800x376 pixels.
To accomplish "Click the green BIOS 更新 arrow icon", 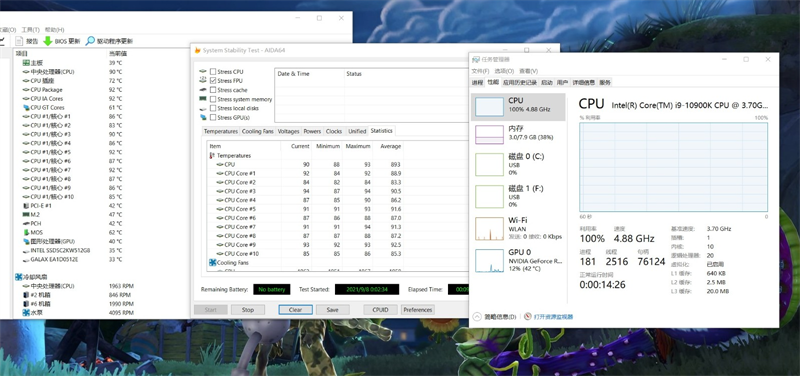I will [x=47, y=41].
